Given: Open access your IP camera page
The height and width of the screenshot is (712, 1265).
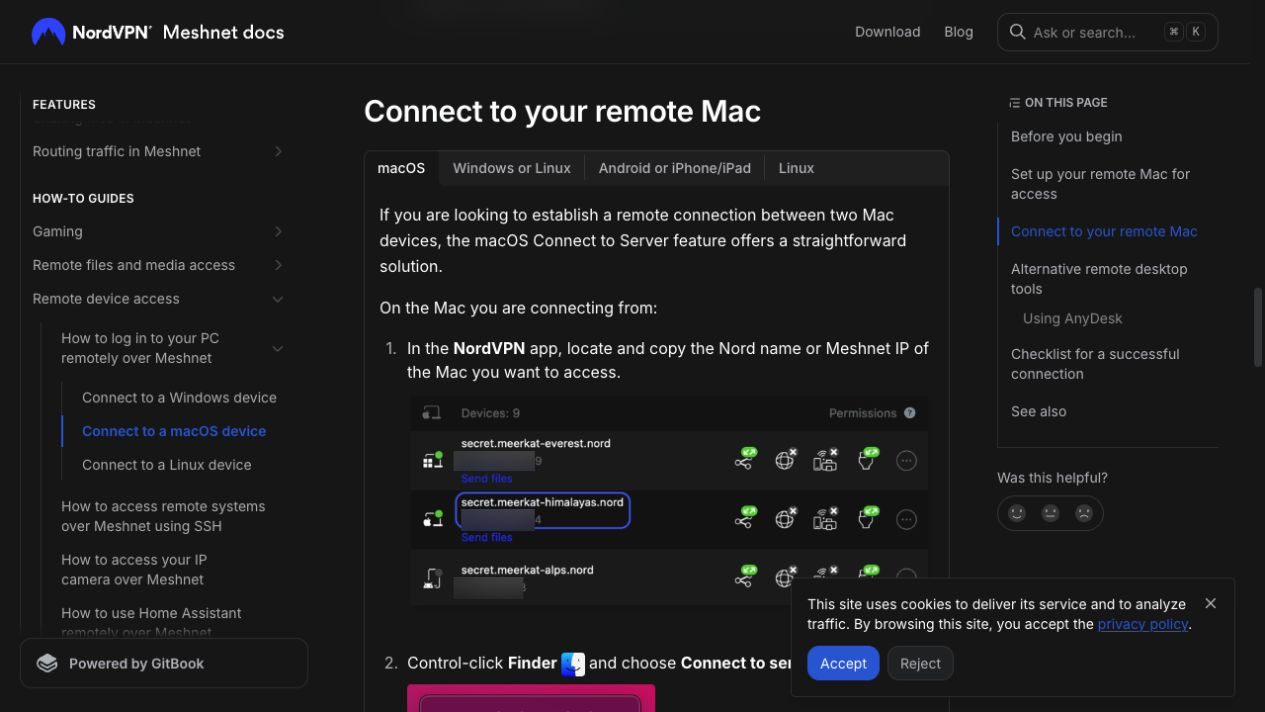Looking at the screenshot, I should coord(134,569).
